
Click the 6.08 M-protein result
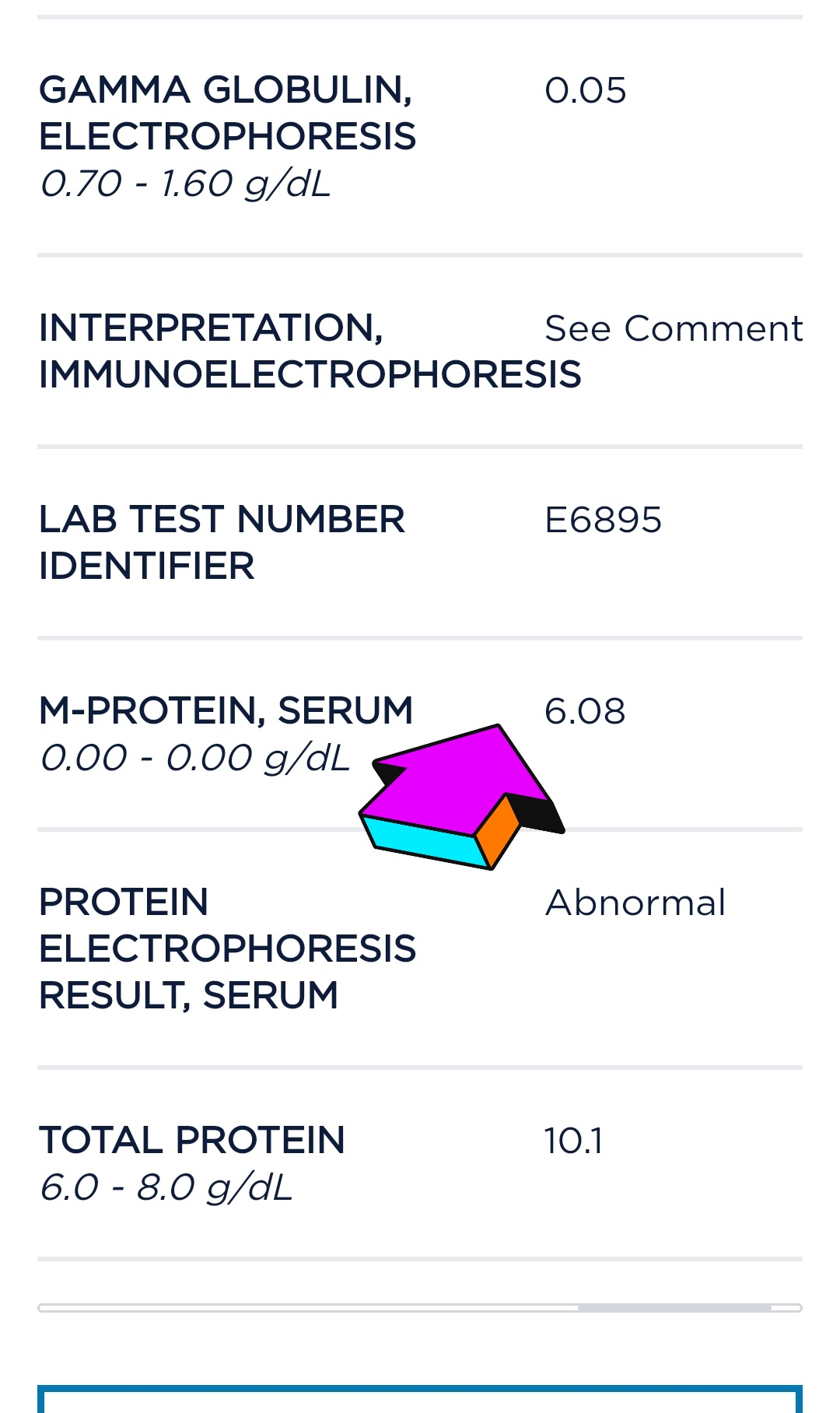pyautogui.click(x=585, y=711)
